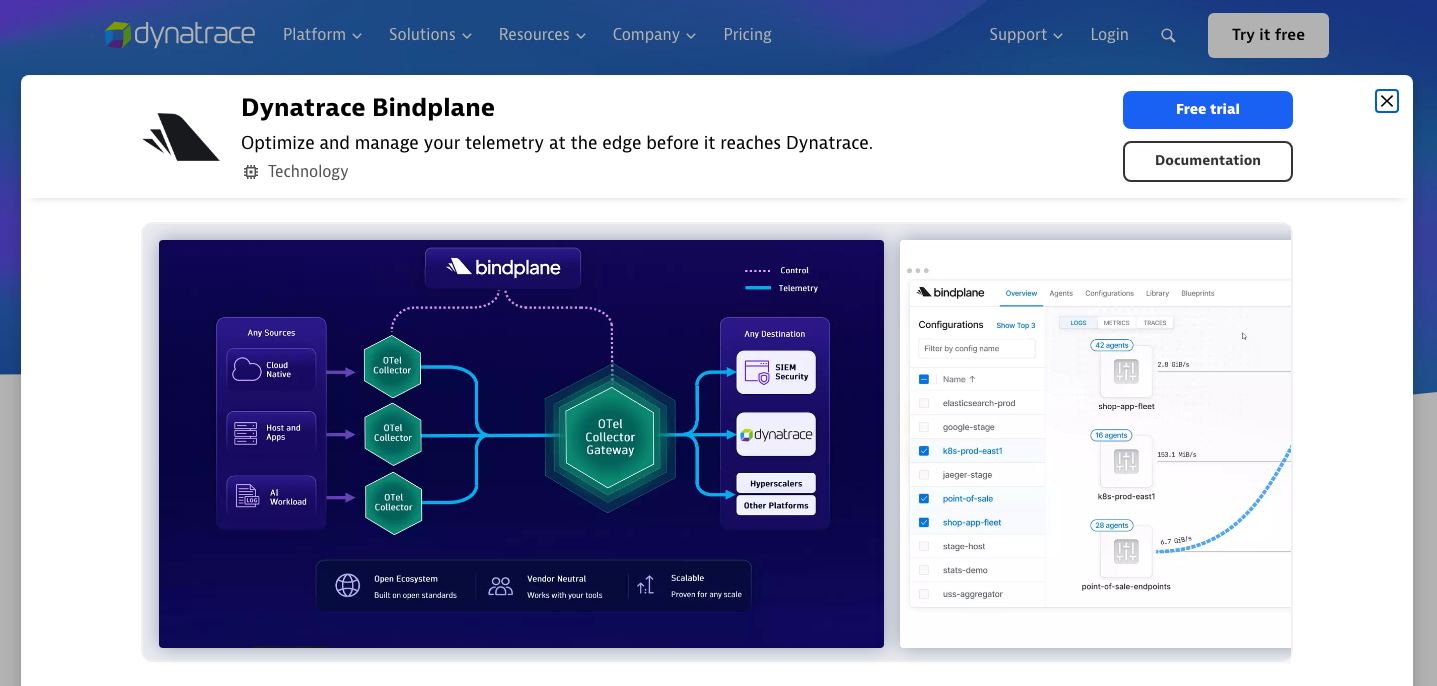The image size is (1437, 686).
Task: Click the 42 agents badge
Action: click(1111, 345)
